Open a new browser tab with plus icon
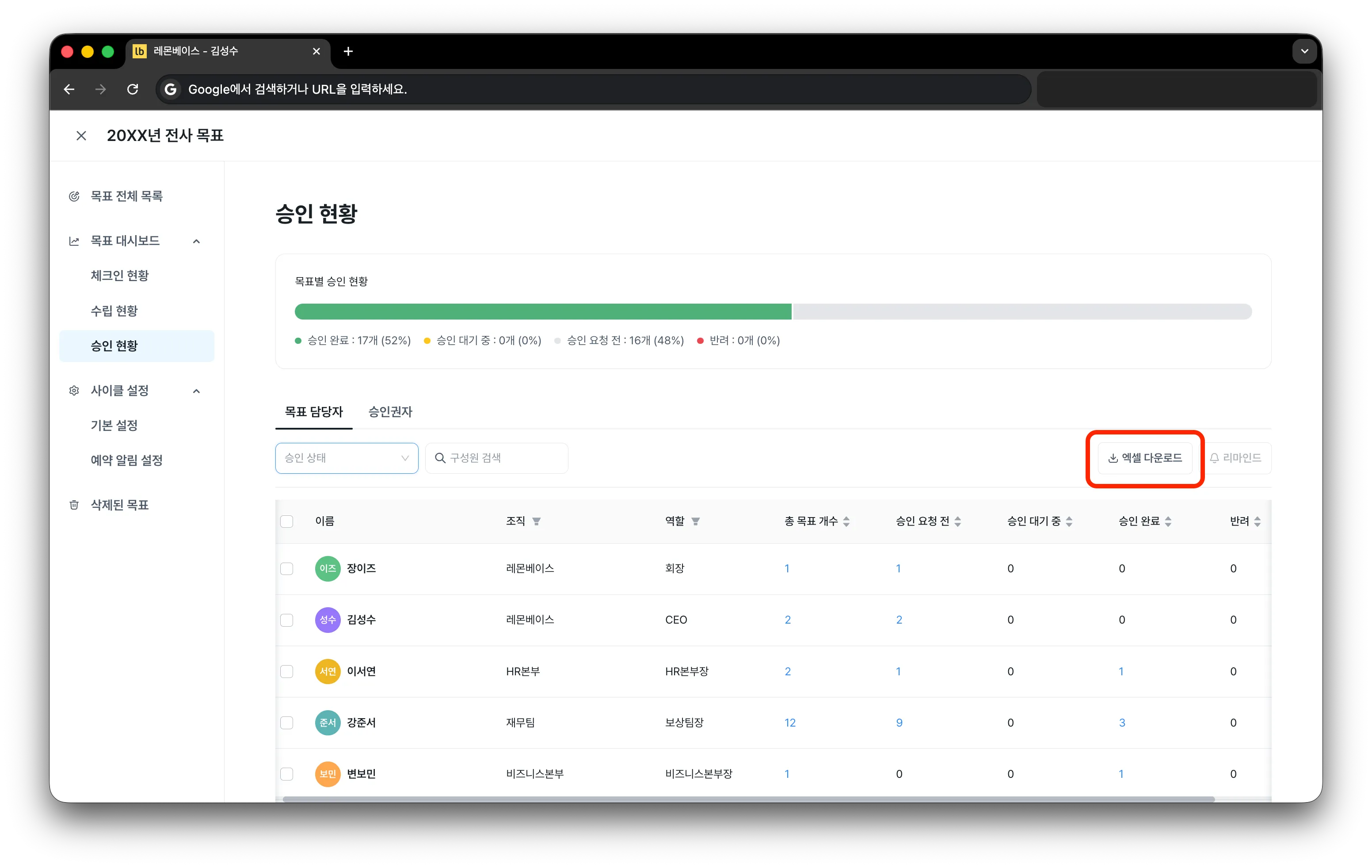The width and height of the screenshot is (1372, 868). pos(348,51)
